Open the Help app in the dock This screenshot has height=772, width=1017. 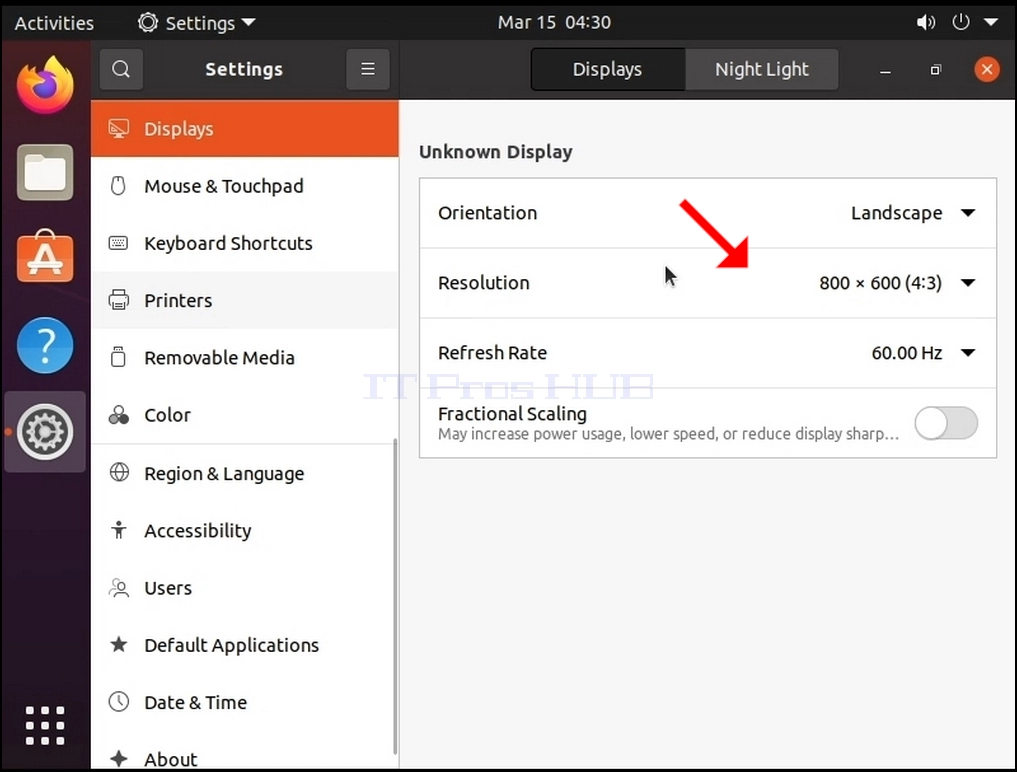click(x=45, y=345)
